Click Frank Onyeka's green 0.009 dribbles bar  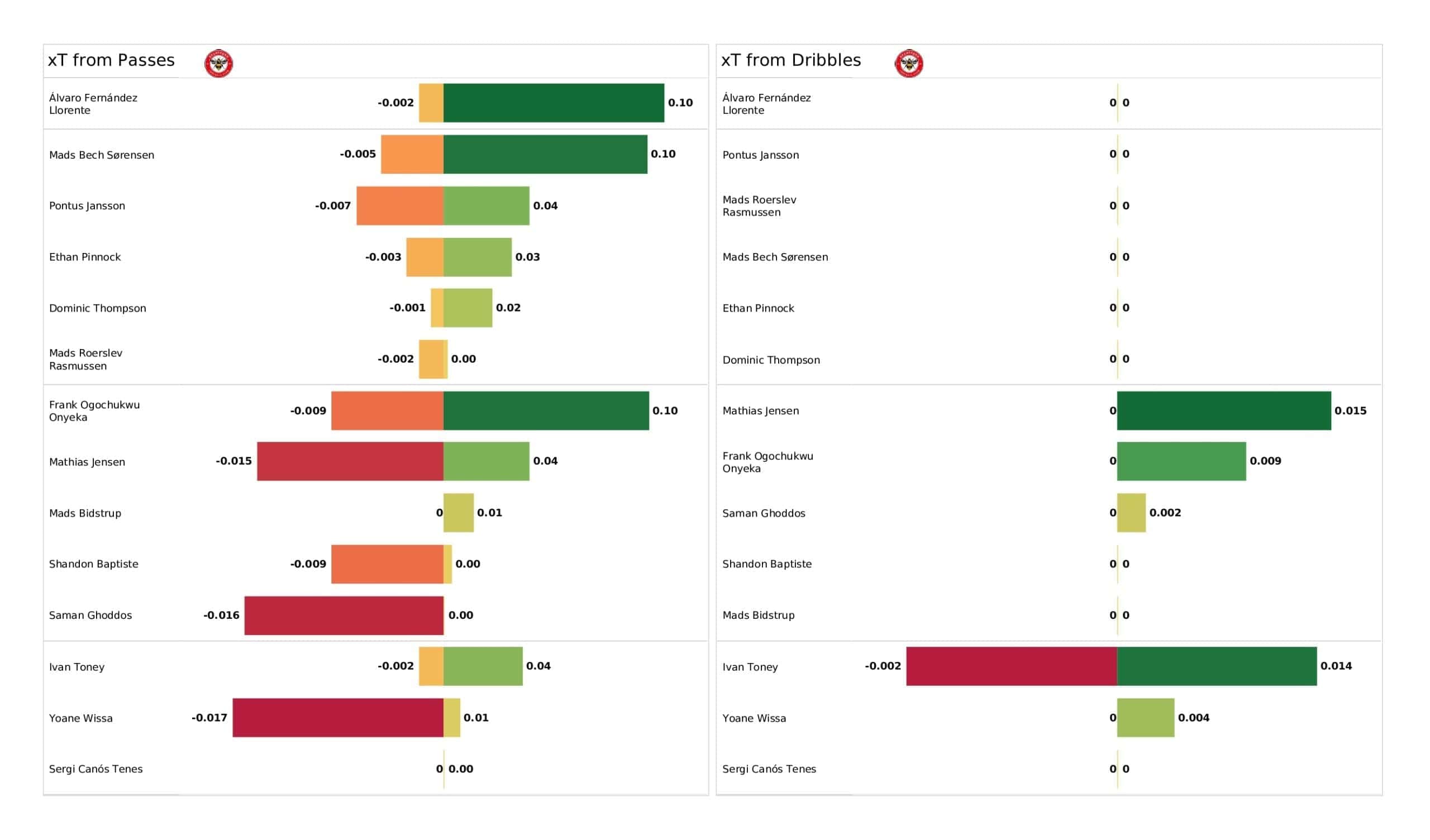coord(1181,461)
